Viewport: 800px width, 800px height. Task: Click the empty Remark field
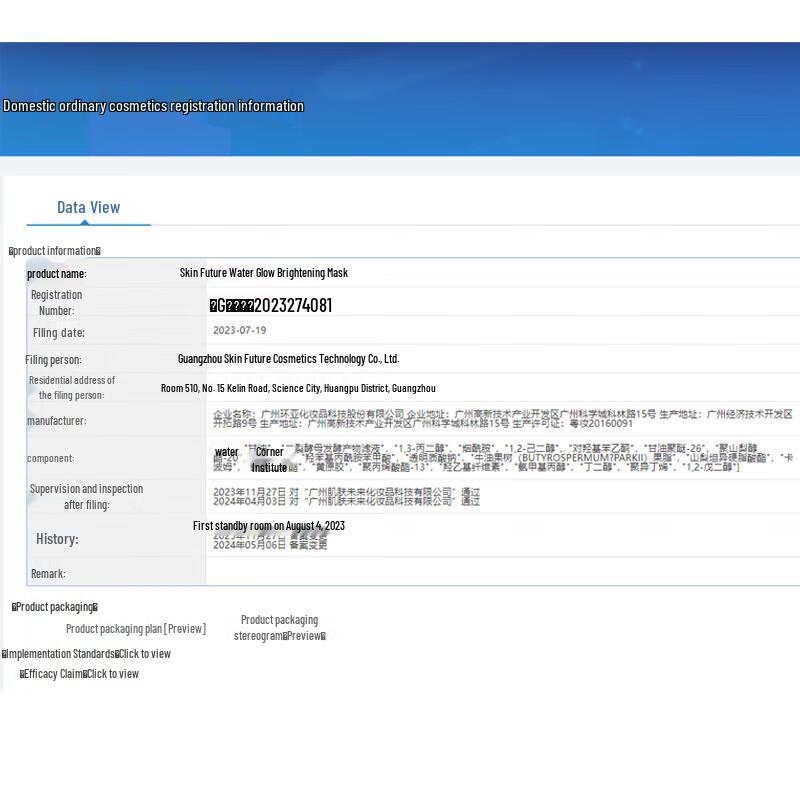pos(500,573)
